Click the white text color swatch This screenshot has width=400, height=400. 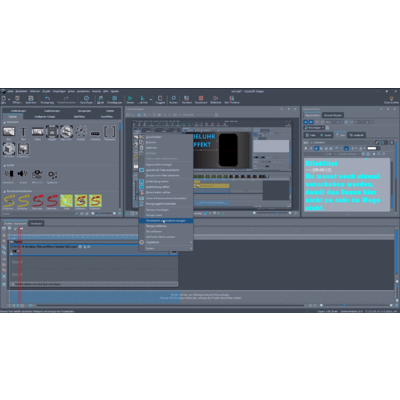372,148
